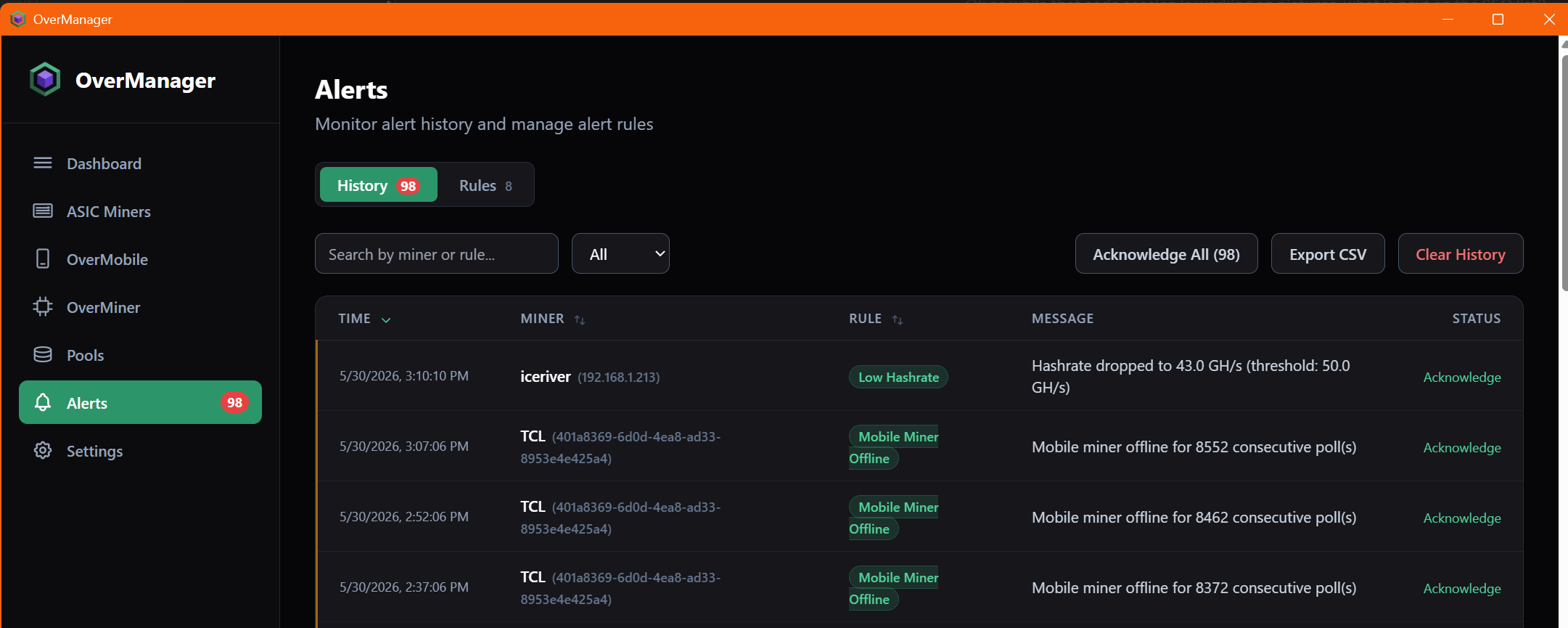Click the OverManager hexagon logo in sidebar
Viewport: 1568px width, 628px height.
pyautogui.click(x=45, y=79)
